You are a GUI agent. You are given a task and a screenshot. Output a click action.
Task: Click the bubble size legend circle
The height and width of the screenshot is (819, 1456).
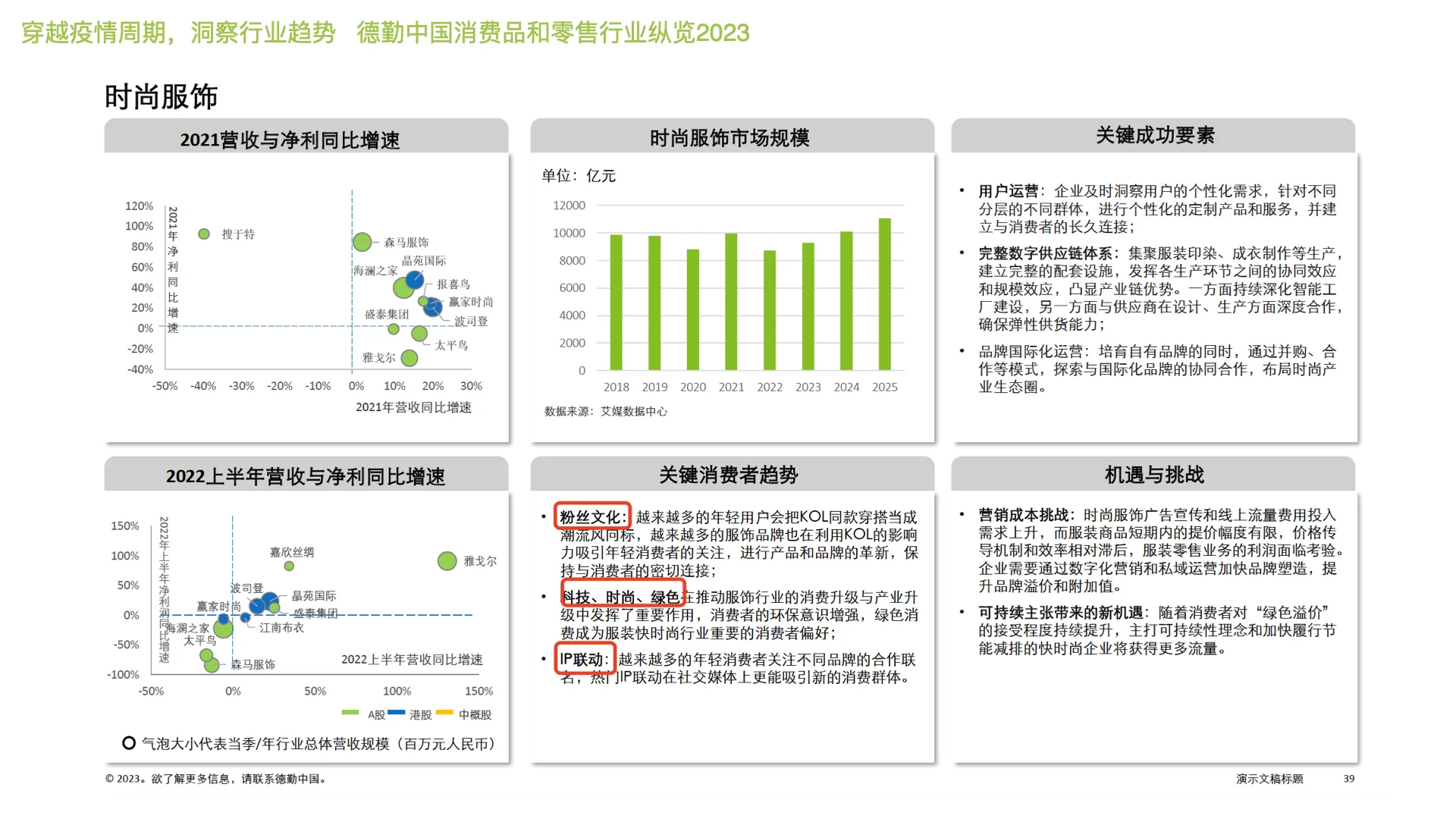[x=127, y=743]
